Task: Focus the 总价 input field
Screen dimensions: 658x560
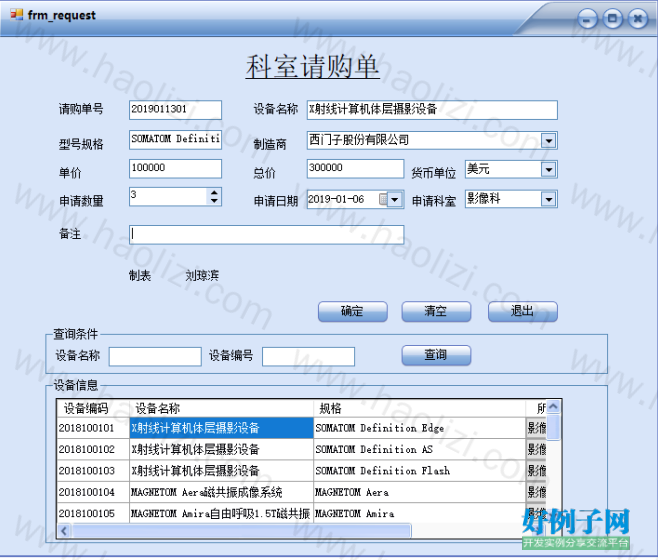Action: 355,168
